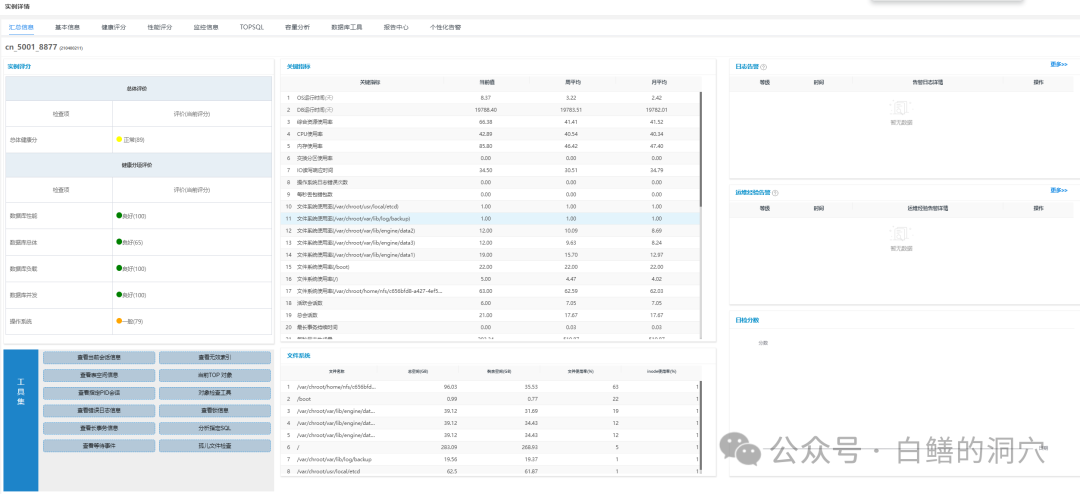The width and height of the screenshot is (1080, 494).
Task: Click the 查看错误日志信息 button
Action: point(99,411)
